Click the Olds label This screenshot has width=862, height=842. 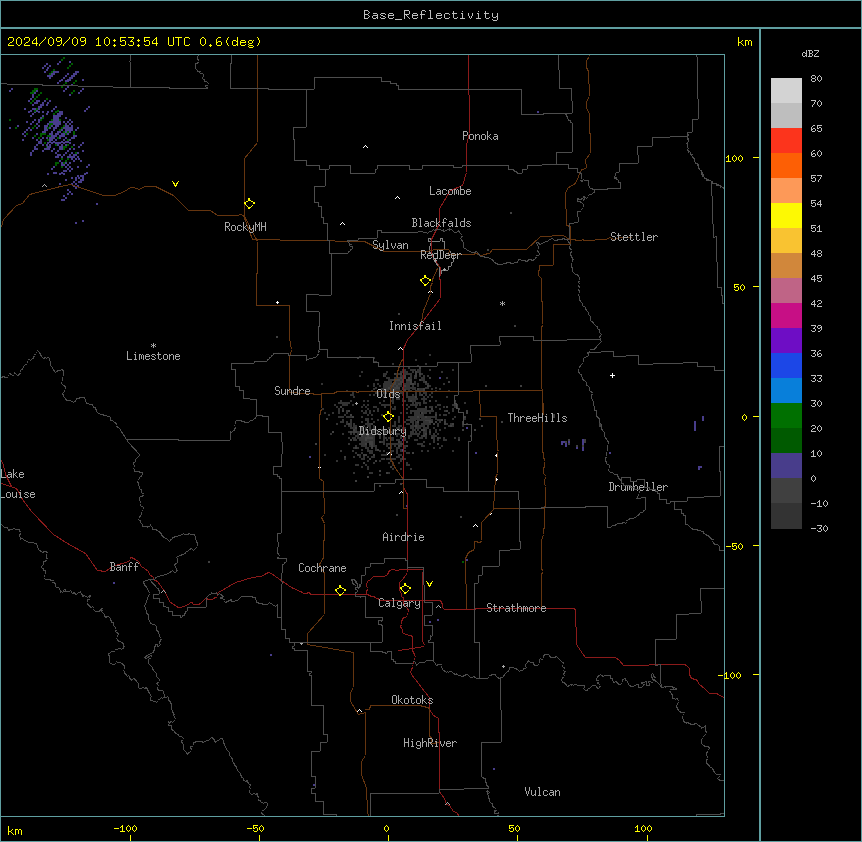[x=388, y=394]
